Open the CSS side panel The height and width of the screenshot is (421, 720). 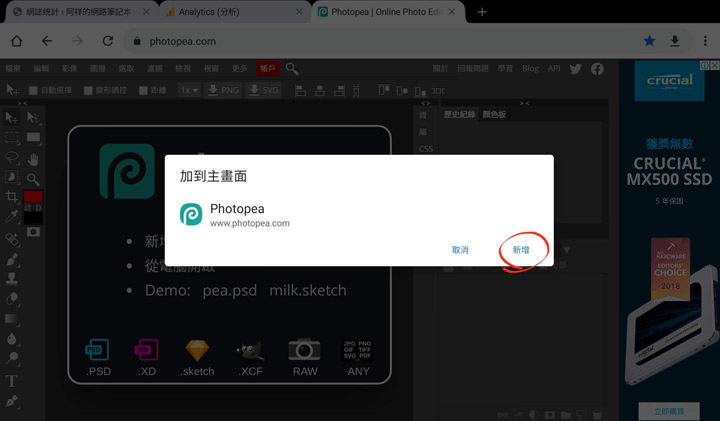click(x=426, y=149)
